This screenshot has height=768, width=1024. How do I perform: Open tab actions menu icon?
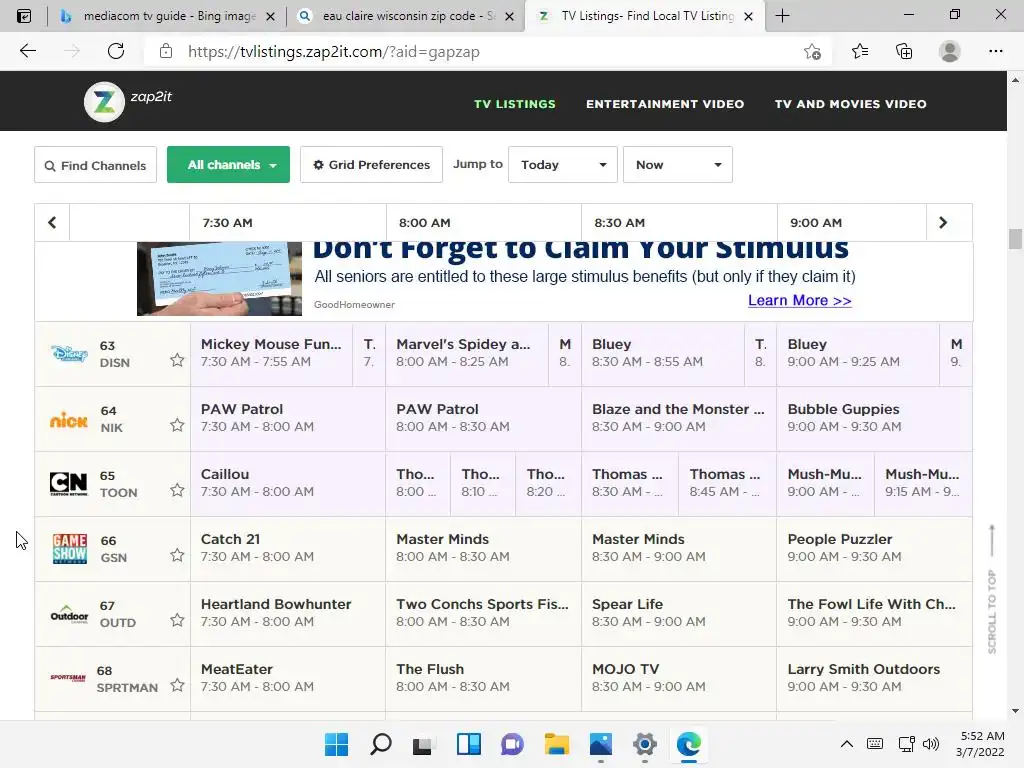(x=24, y=16)
